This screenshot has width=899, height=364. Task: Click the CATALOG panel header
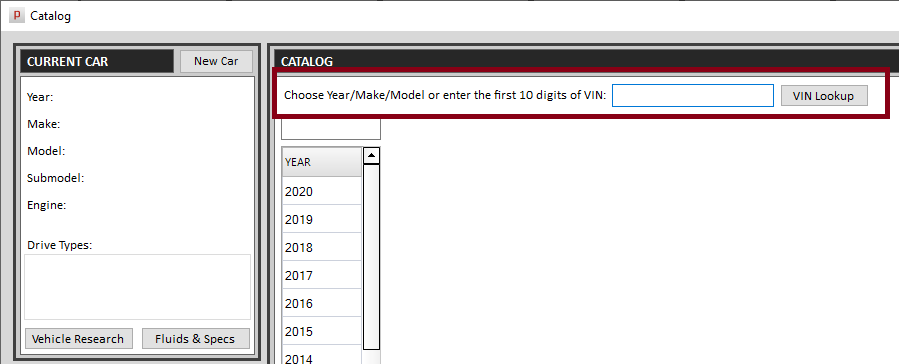pyautogui.click(x=587, y=61)
